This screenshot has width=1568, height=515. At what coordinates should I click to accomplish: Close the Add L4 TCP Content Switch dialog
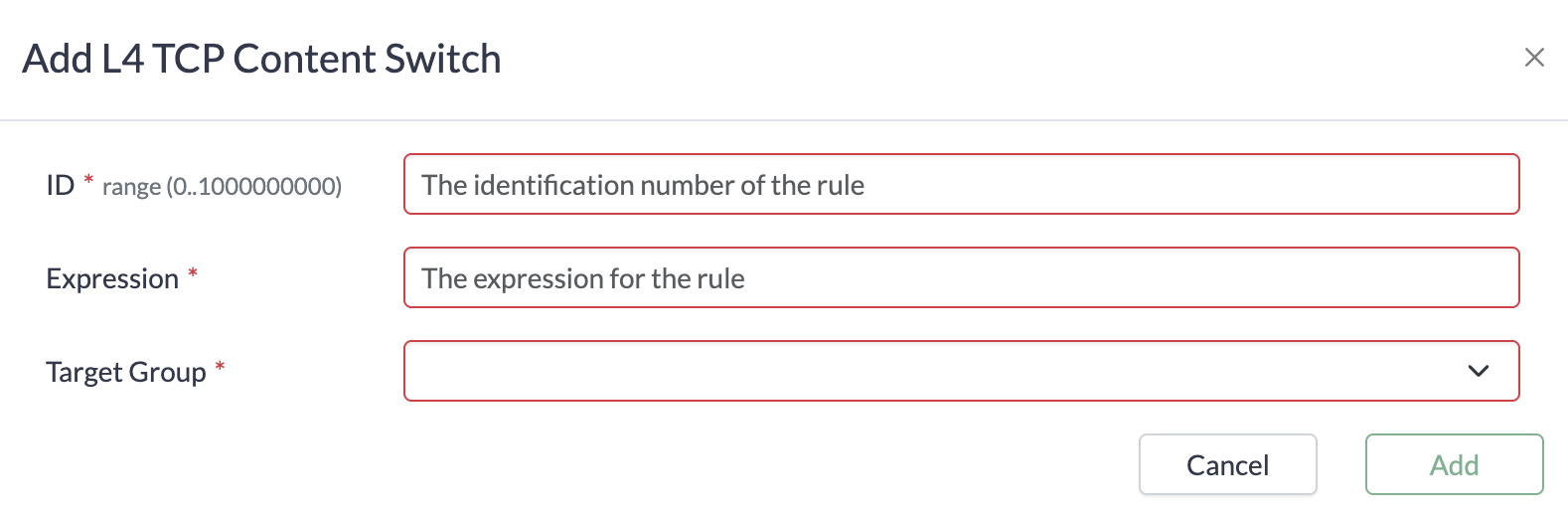(1533, 58)
